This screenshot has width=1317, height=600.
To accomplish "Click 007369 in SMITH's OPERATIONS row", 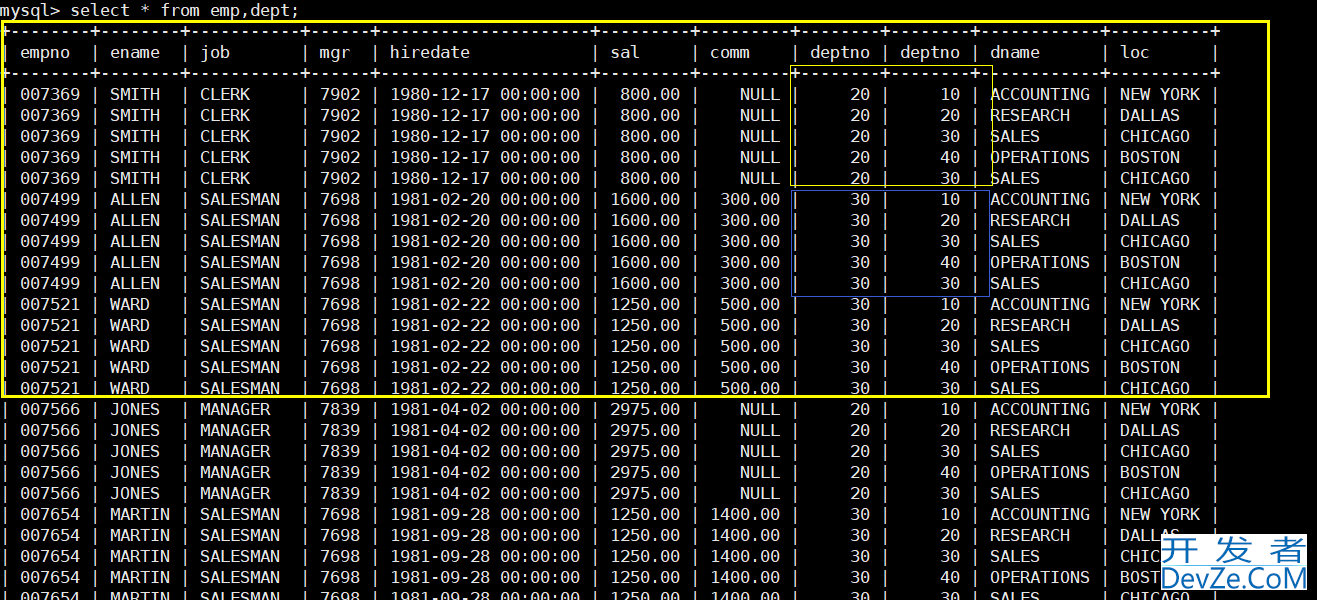I will 50,157.
